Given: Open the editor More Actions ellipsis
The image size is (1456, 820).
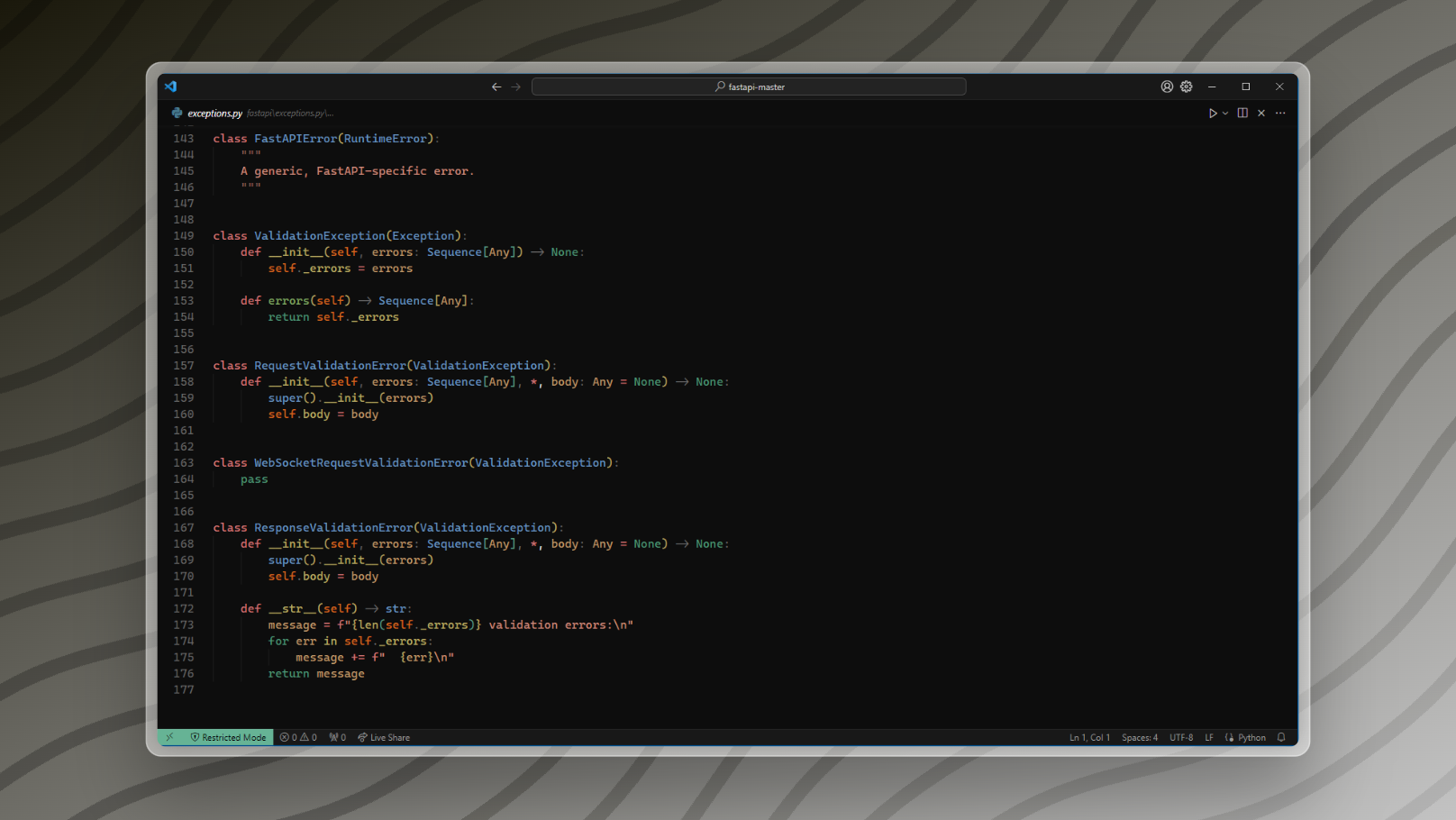Looking at the screenshot, I should [x=1280, y=113].
